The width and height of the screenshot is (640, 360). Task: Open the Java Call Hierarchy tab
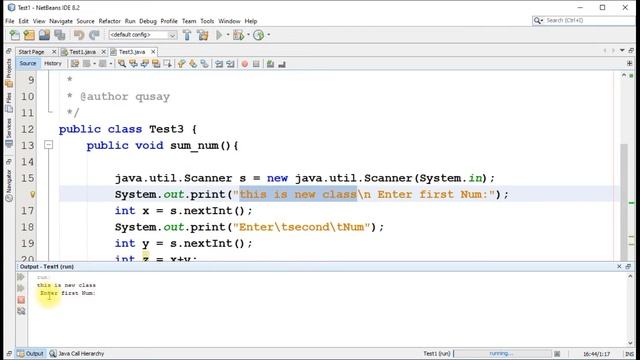click(77, 354)
